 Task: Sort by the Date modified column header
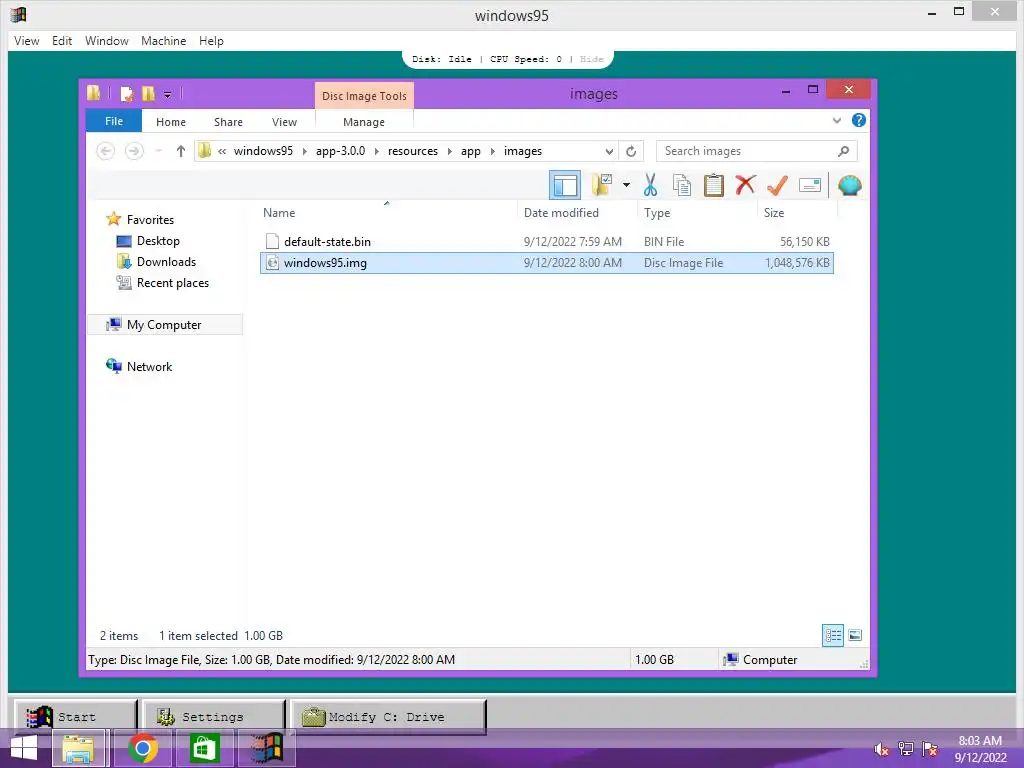click(561, 213)
